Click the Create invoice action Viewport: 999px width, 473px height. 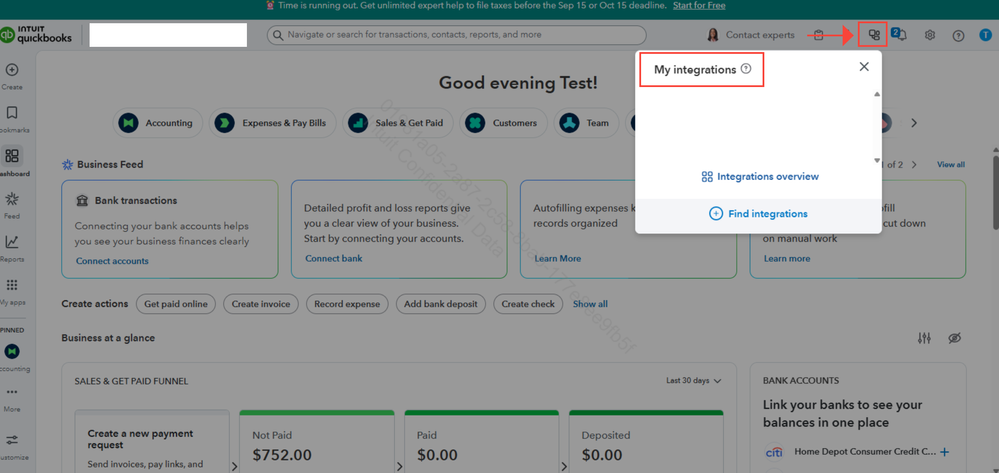coord(261,304)
